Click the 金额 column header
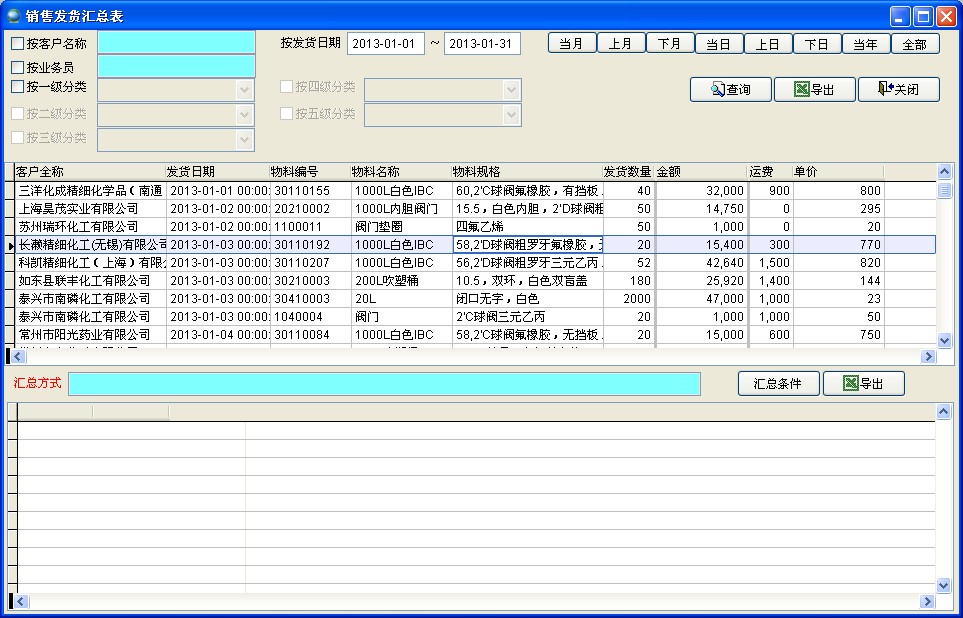 pos(700,172)
